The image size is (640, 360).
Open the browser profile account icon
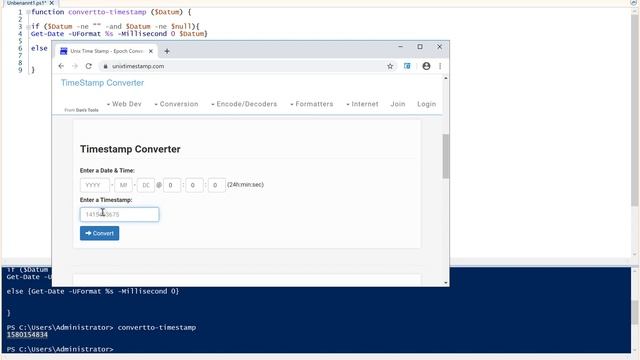pos(426,66)
